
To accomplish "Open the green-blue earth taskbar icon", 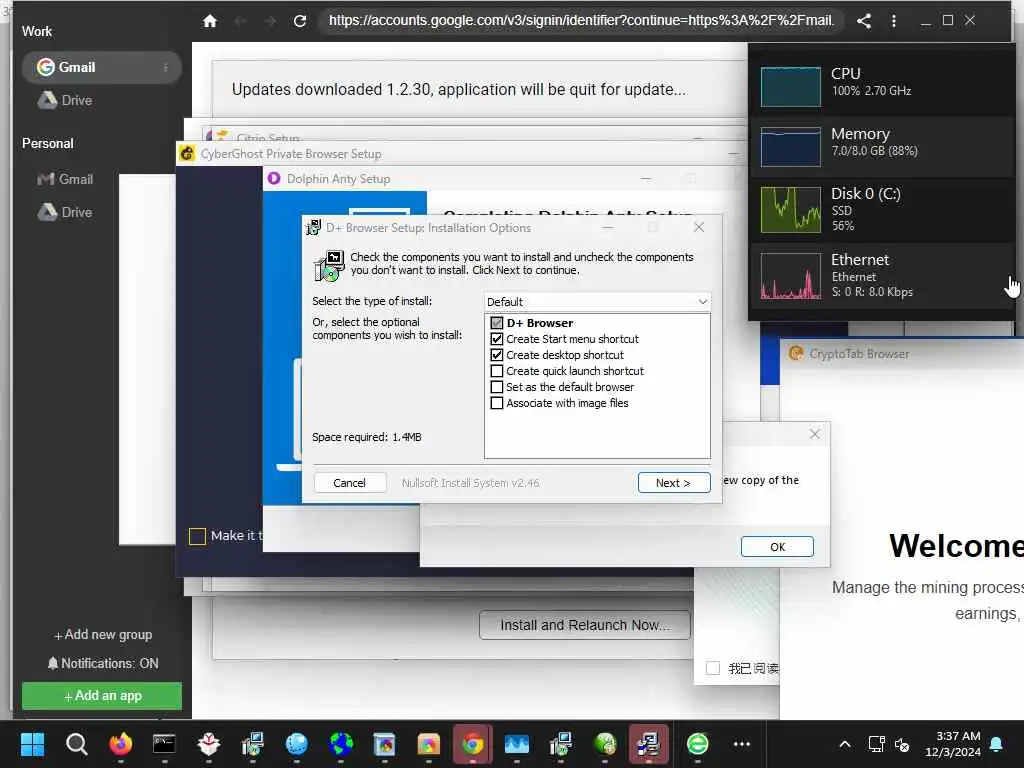I will tap(341, 744).
